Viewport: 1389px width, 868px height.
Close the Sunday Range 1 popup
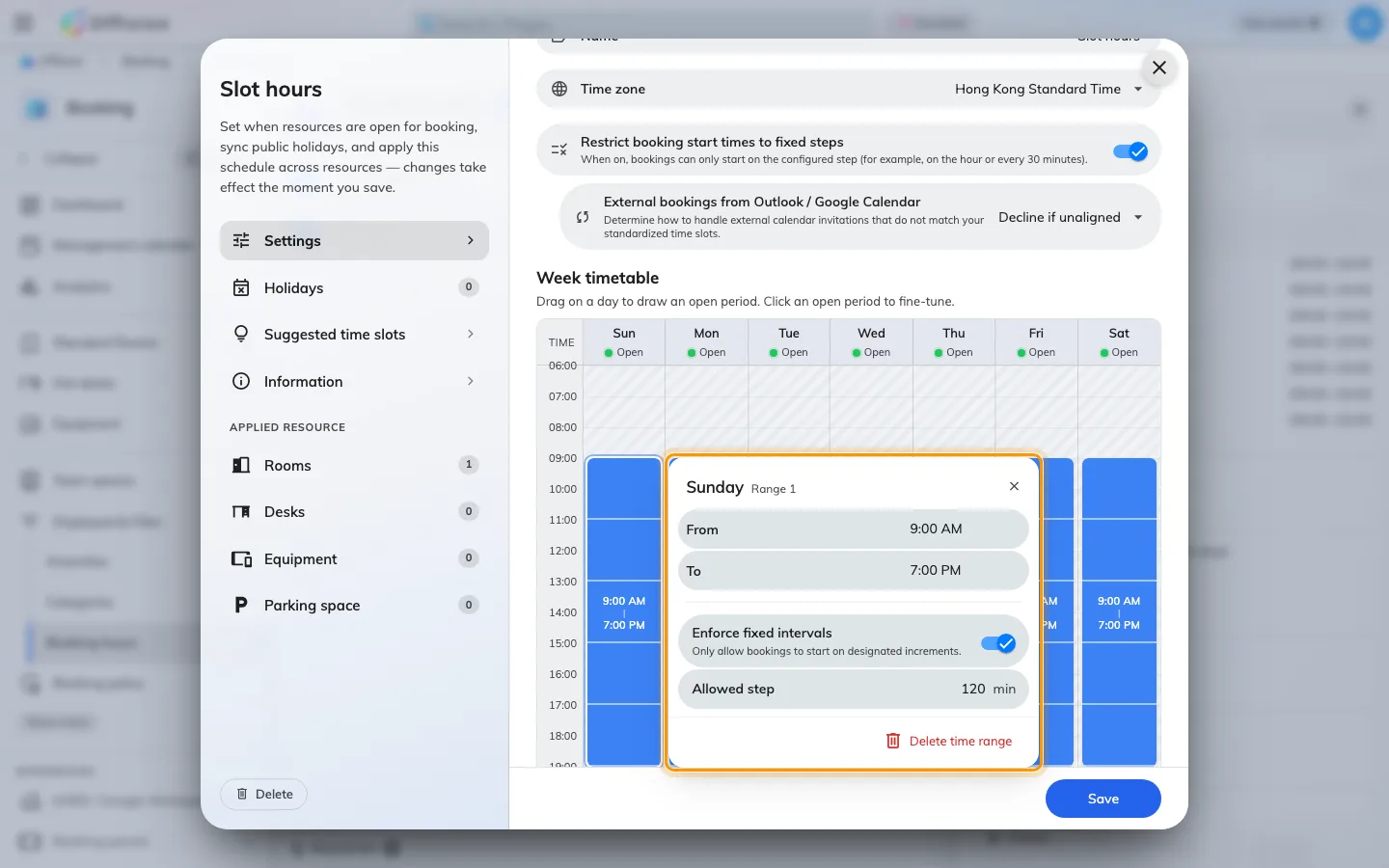(x=1014, y=486)
